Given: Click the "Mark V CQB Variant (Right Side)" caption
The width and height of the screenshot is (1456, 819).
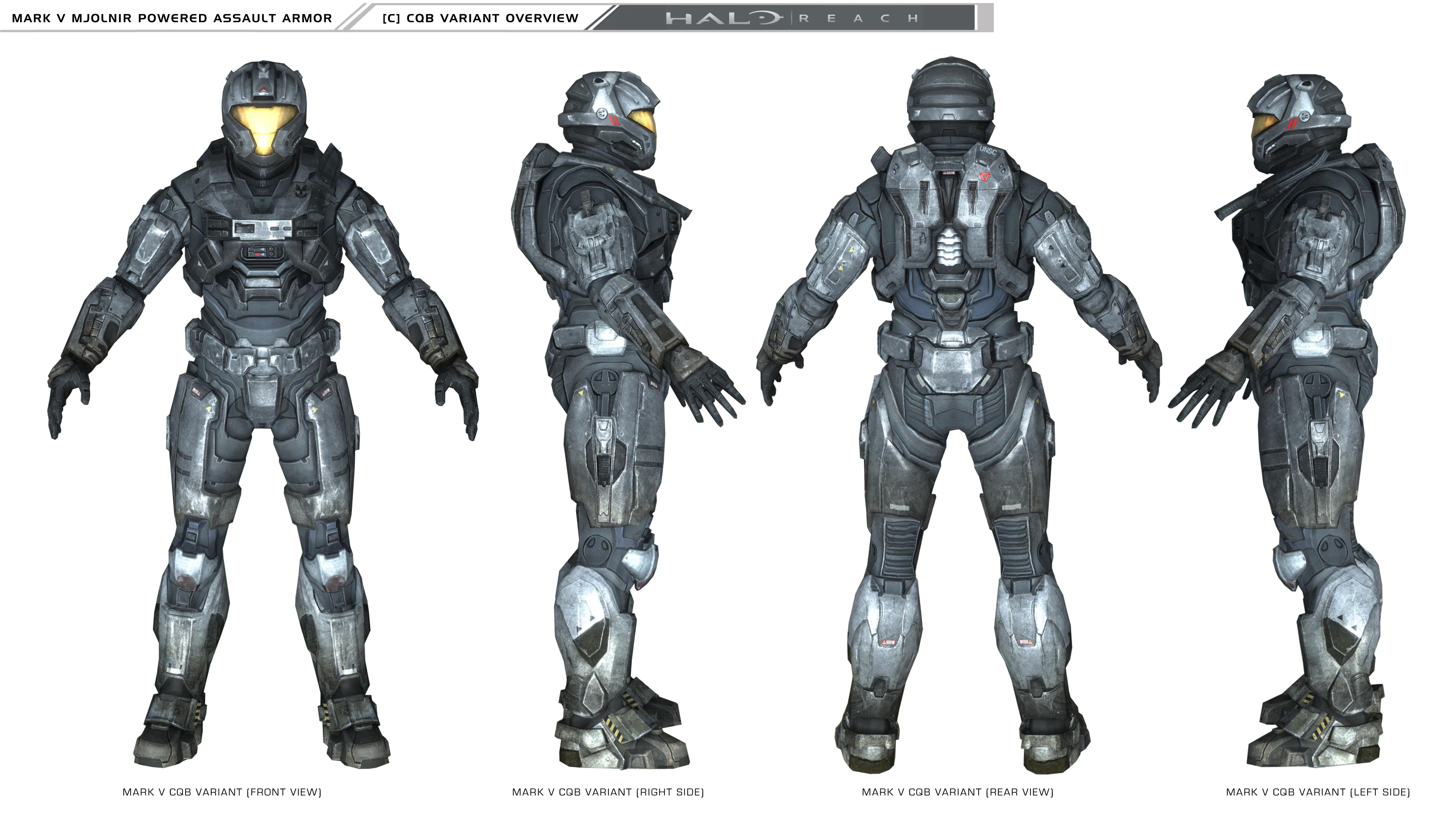Looking at the screenshot, I should click(608, 792).
